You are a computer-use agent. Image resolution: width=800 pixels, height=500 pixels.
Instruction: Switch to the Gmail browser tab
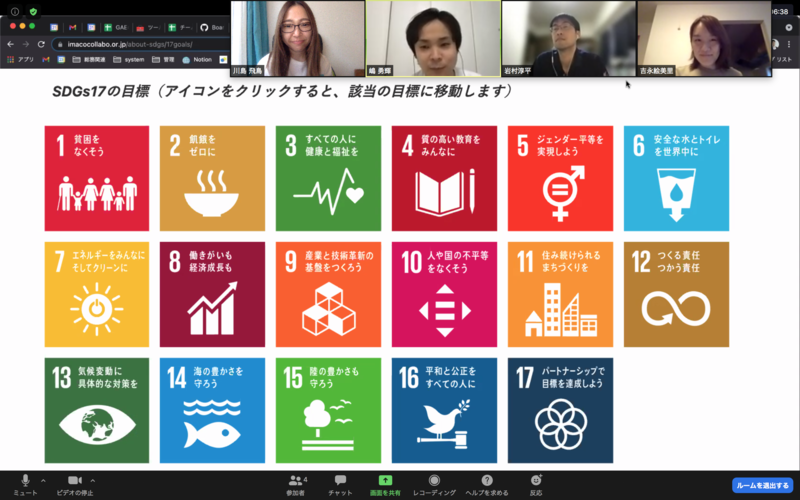(x=72, y=27)
